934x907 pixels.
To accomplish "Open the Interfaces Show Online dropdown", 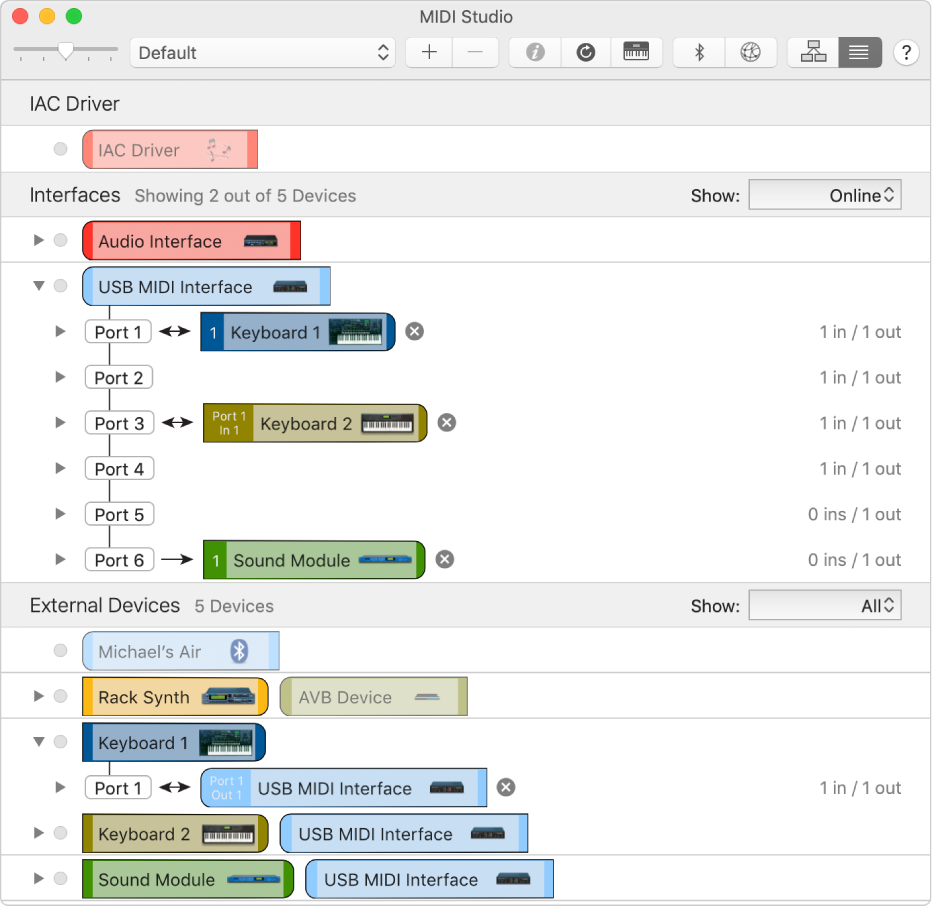I will [825, 196].
